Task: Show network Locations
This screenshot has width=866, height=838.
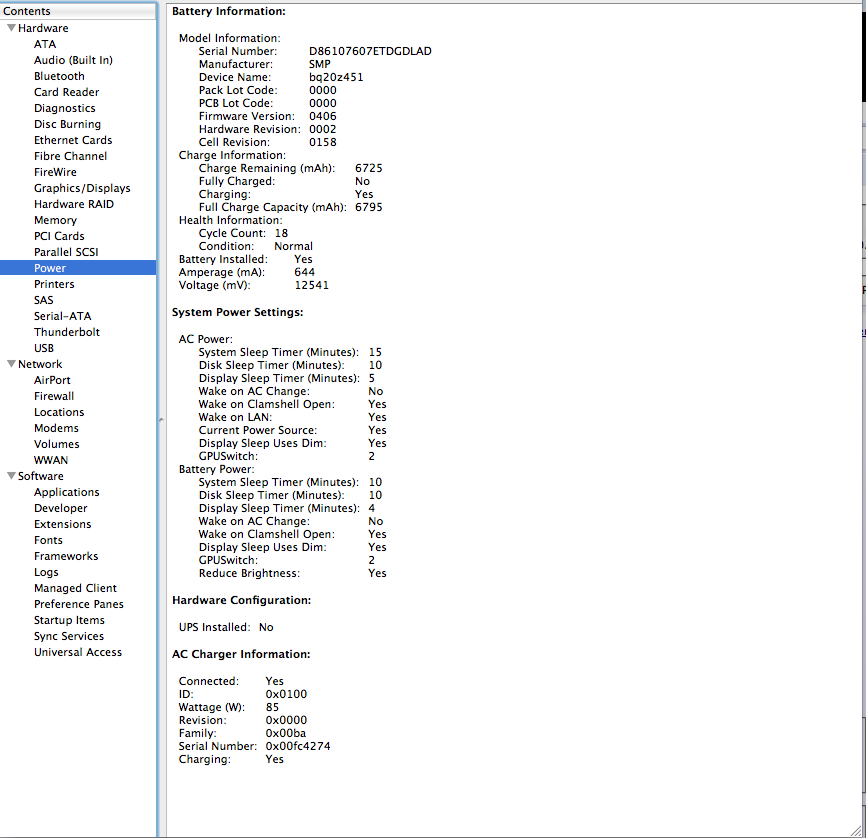Action: [x=59, y=413]
